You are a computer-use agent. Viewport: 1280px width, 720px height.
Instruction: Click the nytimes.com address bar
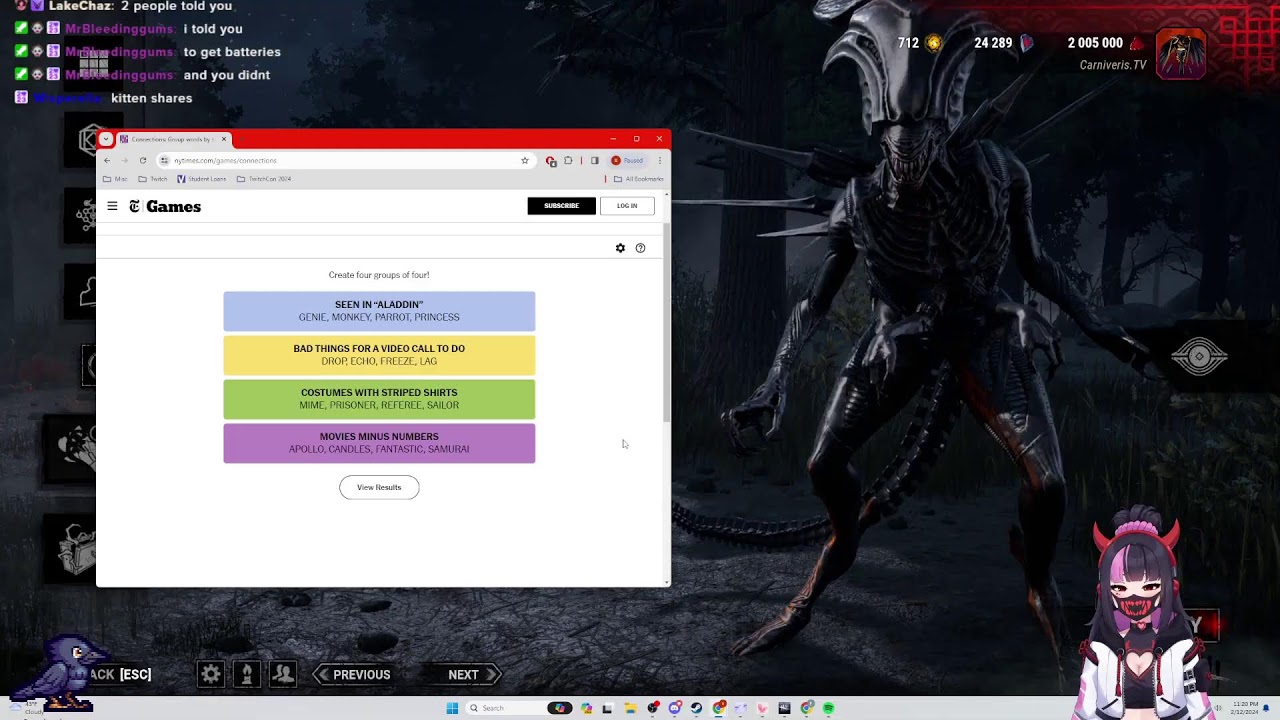click(345, 160)
